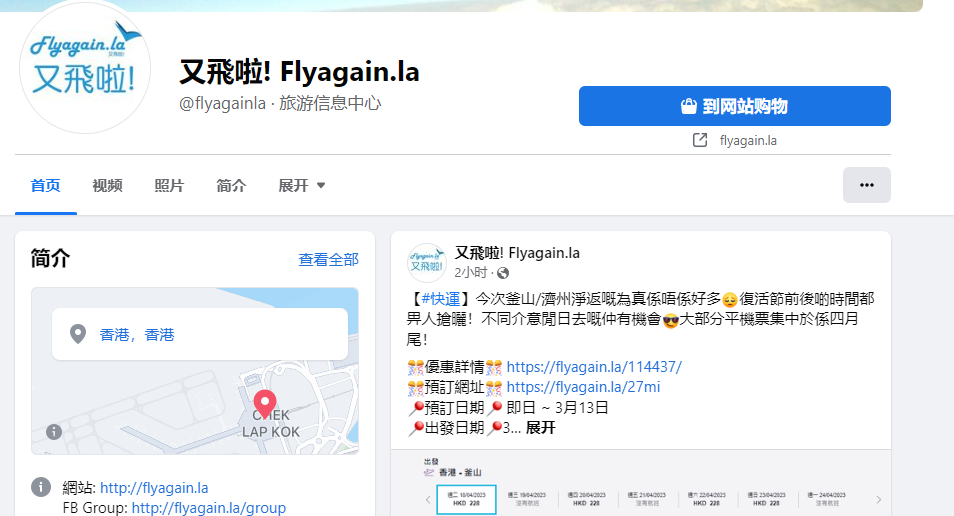Click the @flyagainla page handle text
This screenshot has height=516, width=954.
pos(222,103)
